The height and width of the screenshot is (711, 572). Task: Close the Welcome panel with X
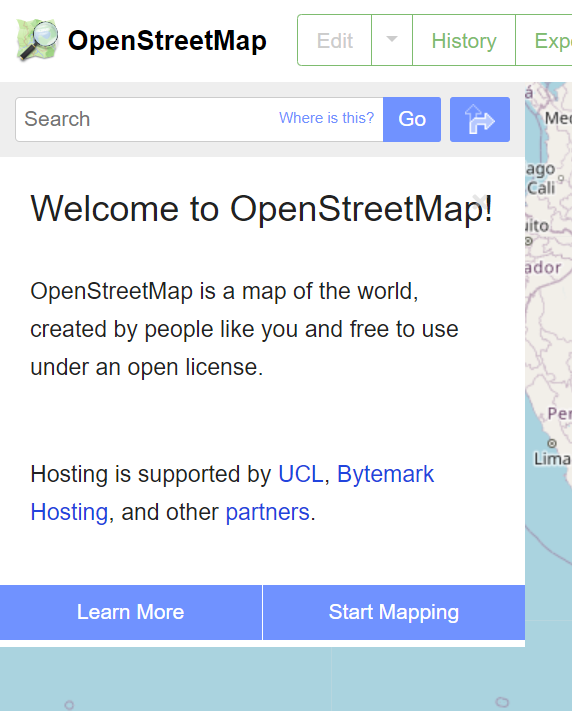(479, 200)
